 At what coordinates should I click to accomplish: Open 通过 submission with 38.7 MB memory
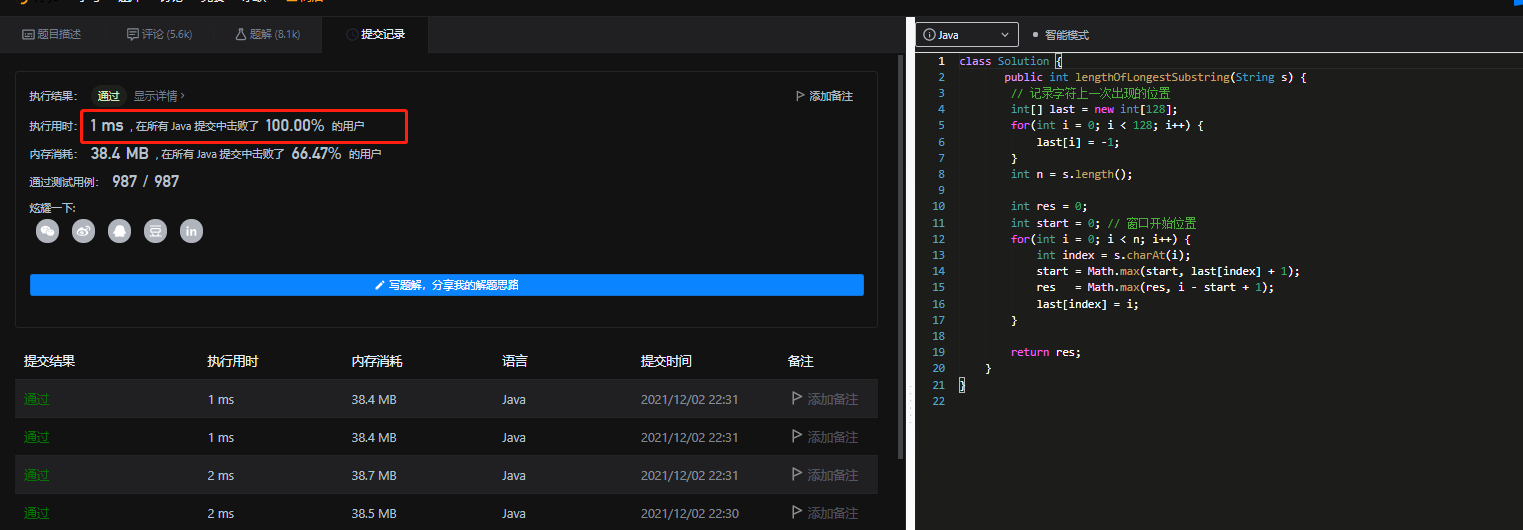coord(37,475)
